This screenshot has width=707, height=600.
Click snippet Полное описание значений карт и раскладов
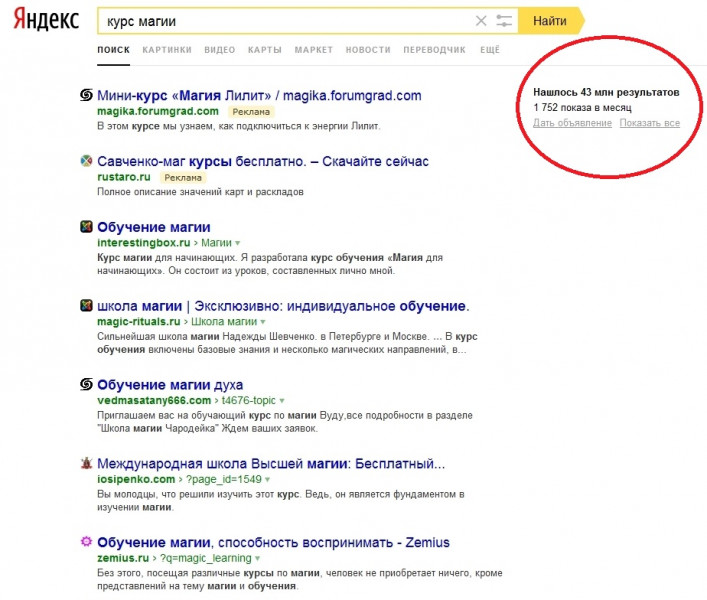(200, 192)
